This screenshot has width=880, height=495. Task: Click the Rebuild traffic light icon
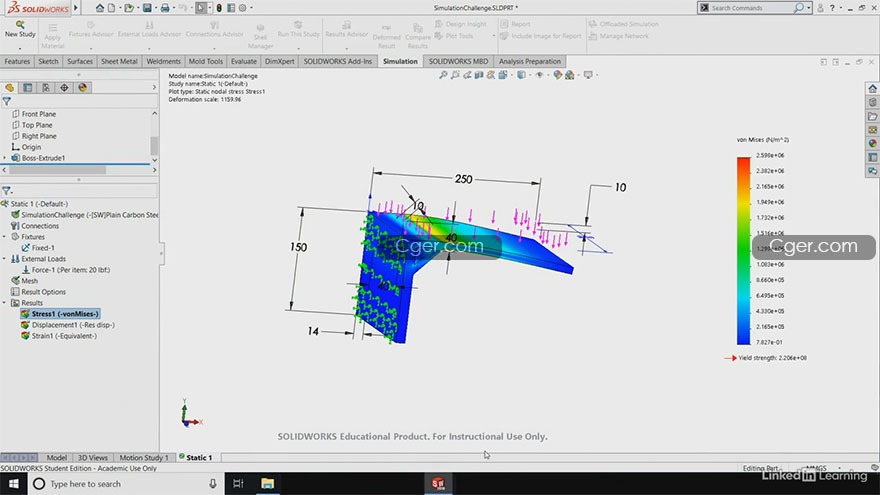[x=219, y=8]
